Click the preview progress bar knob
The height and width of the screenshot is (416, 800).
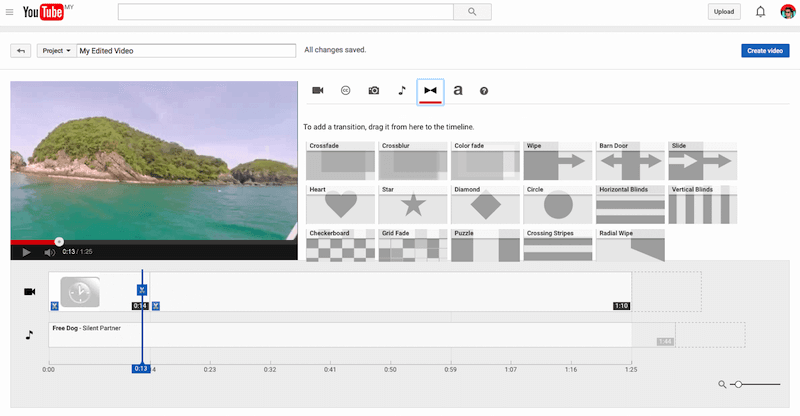[59, 241]
